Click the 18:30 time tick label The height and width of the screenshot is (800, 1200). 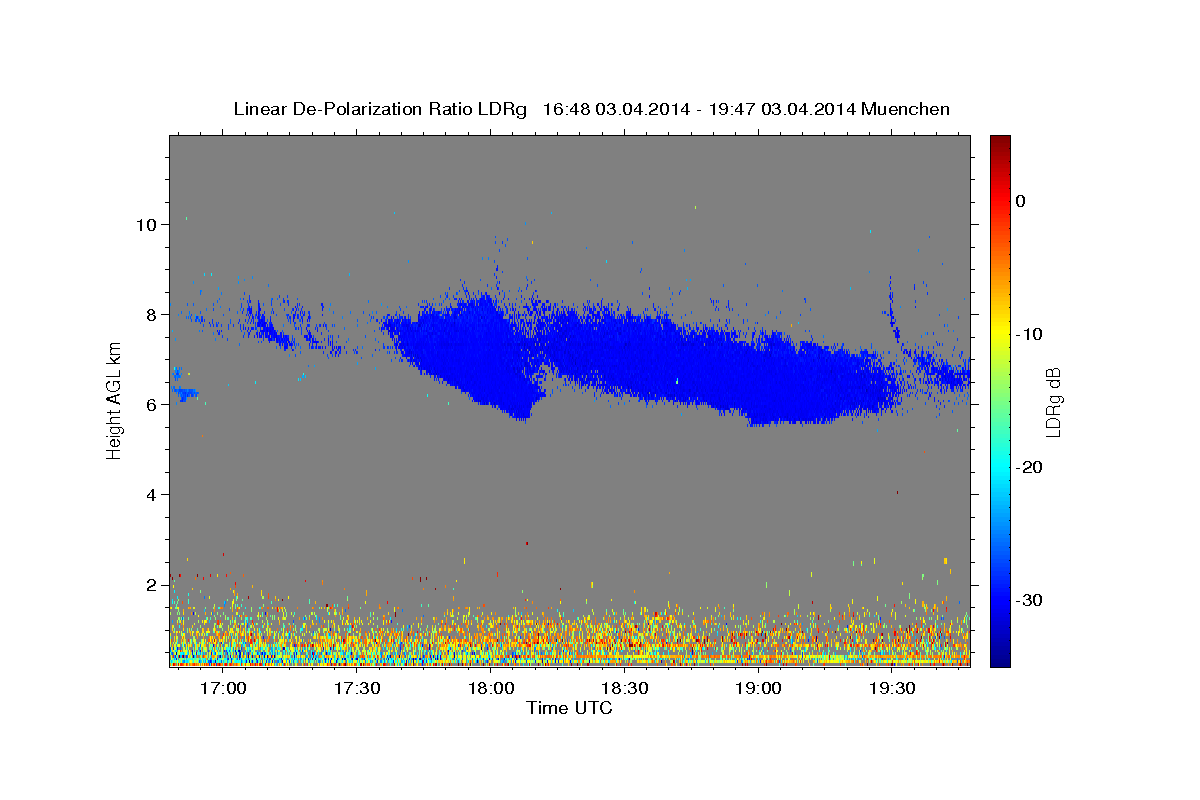[625, 689]
